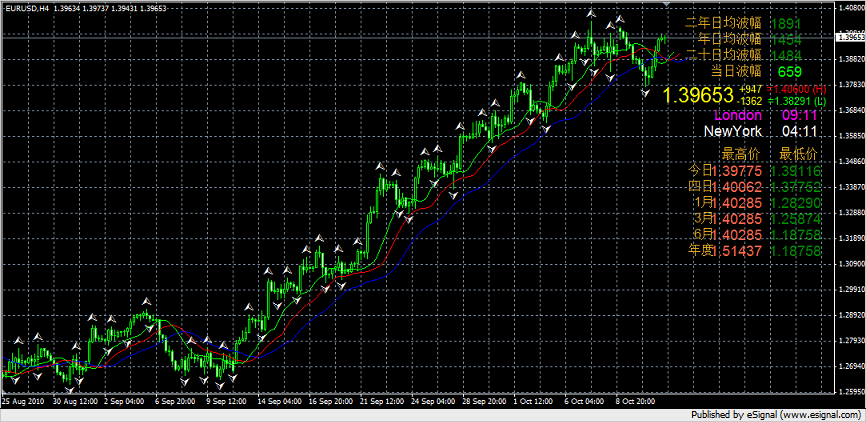
Task: Click the large yellow 1.39653 price
Action: pos(698,95)
